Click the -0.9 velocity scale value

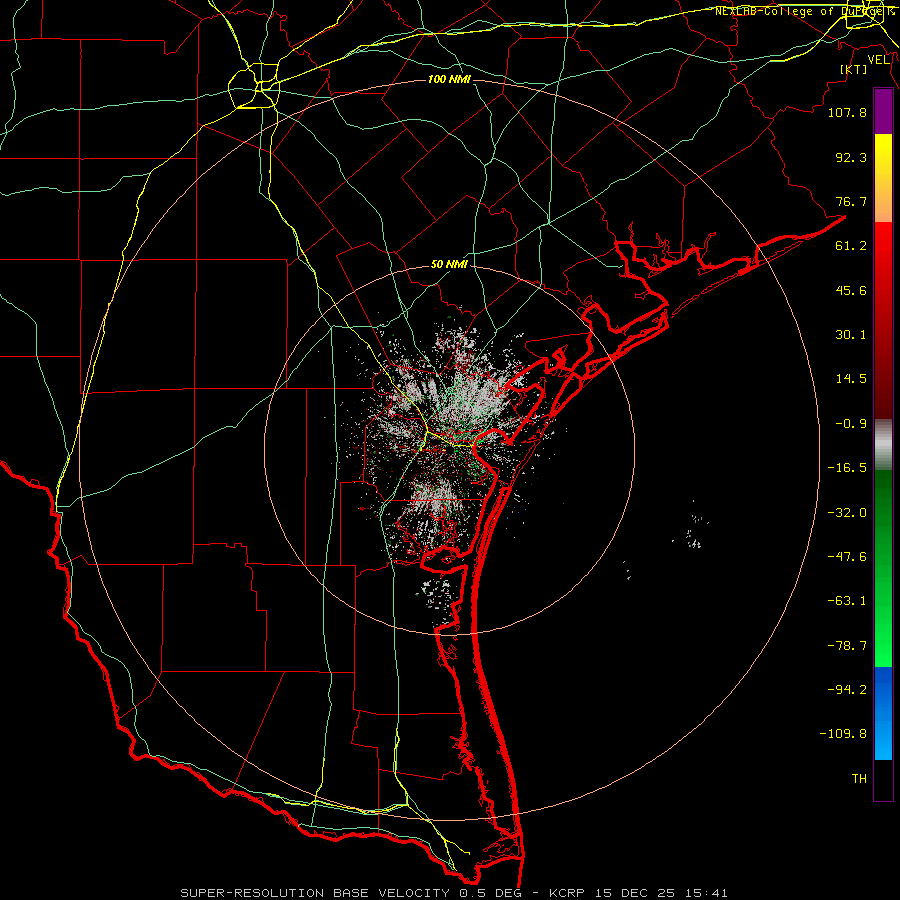[851, 424]
